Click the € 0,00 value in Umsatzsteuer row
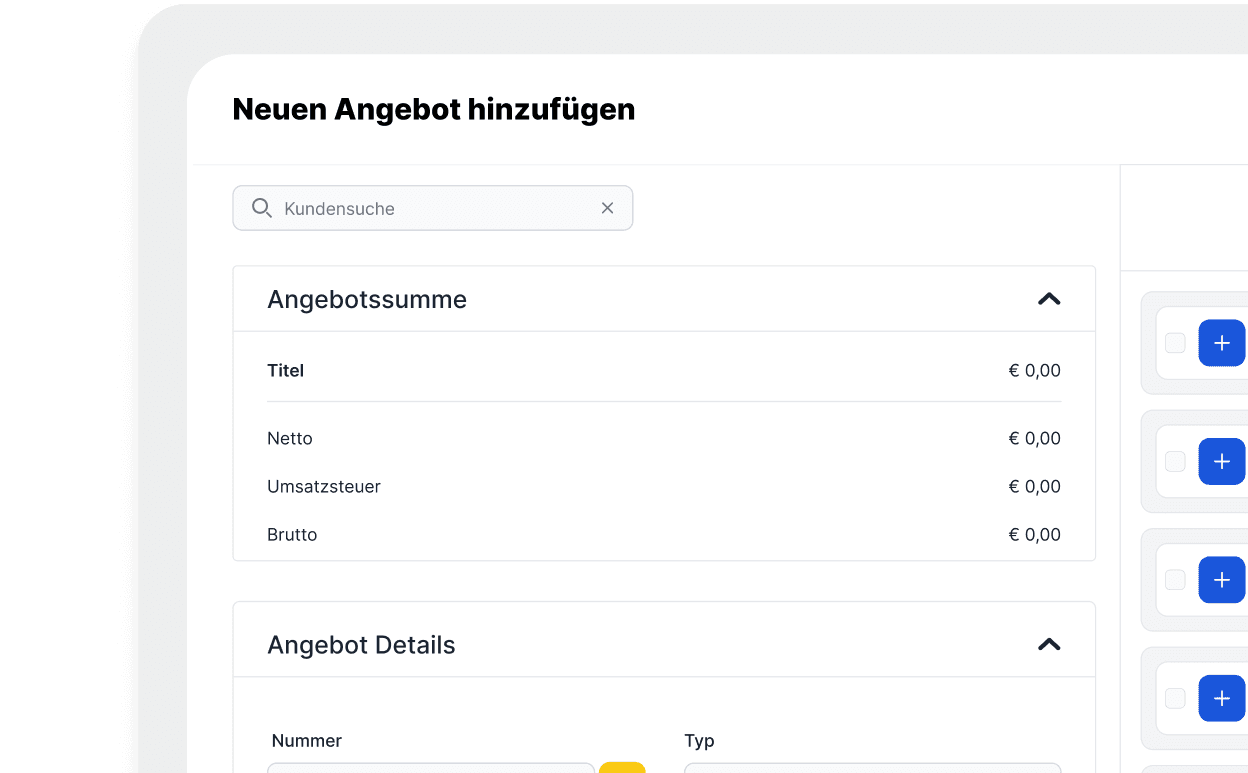Viewport: 1248px width, 773px height. tap(1035, 486)
